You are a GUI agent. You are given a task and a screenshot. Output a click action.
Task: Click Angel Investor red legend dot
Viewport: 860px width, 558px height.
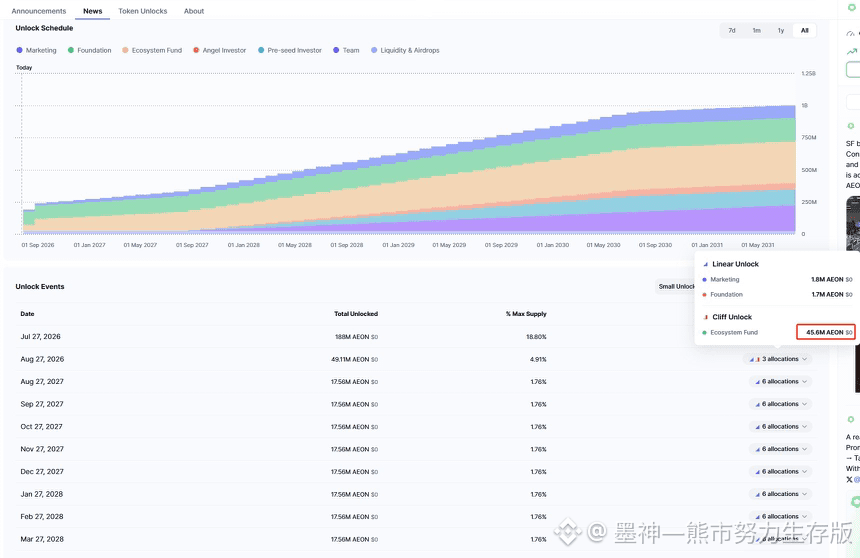click(x=196, y=50)
